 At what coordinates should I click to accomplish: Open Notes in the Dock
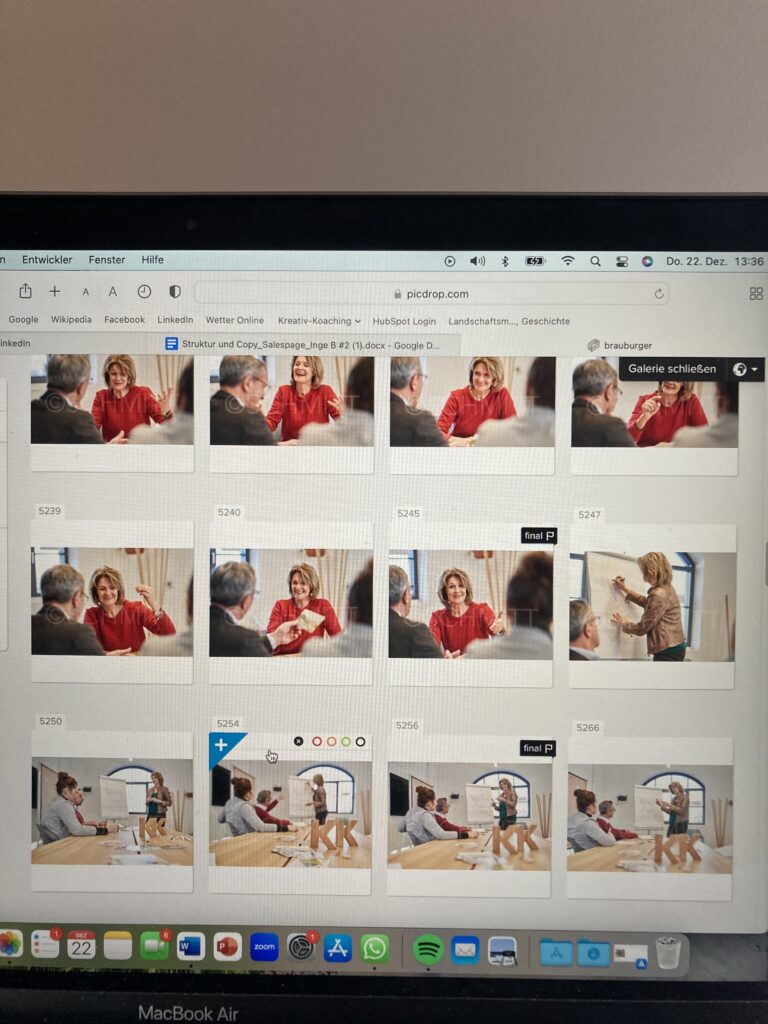tap(118, 946)
